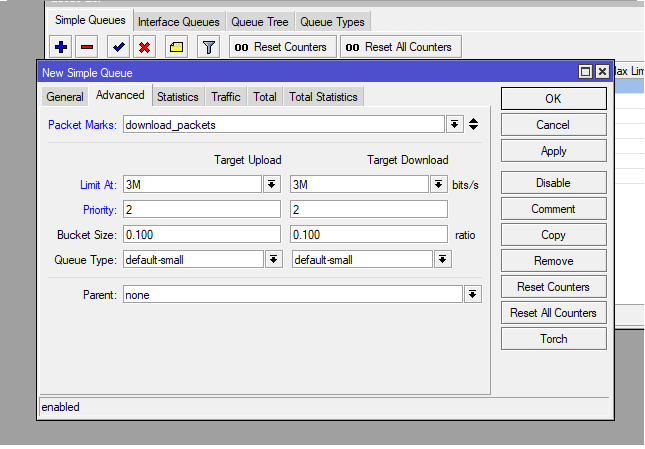Screen dimensions: 645x449
Task: Switch to the Queue Tree tab
Action: (261, 21)
